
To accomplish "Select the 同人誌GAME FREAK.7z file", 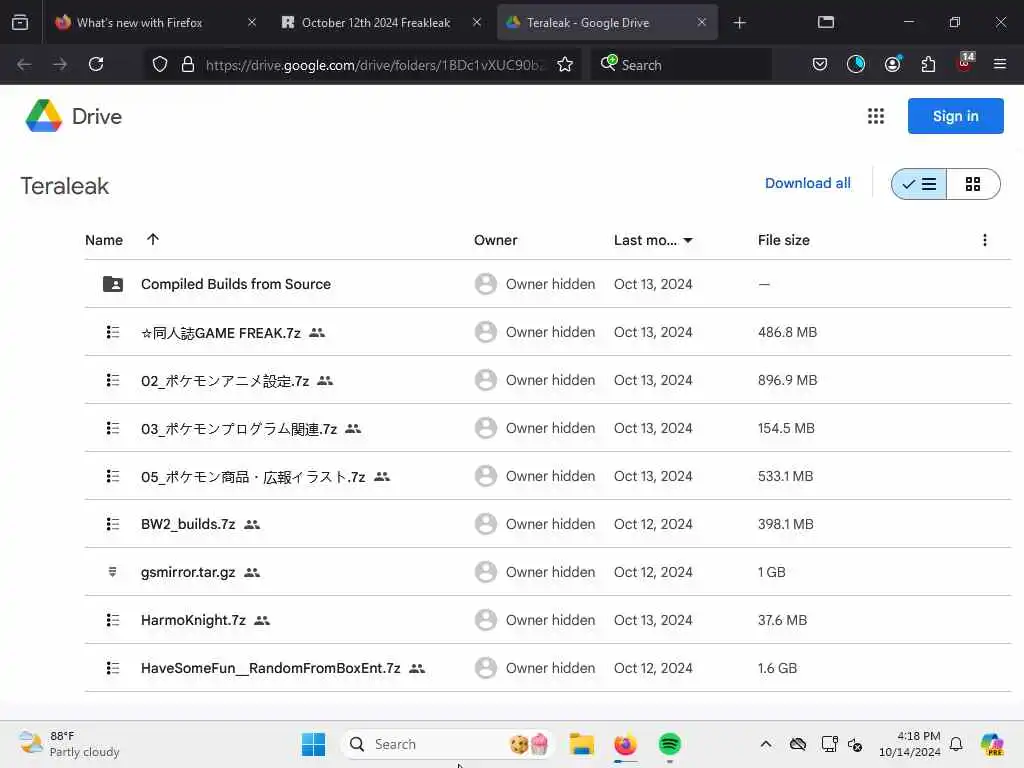I will pos(221,333).
